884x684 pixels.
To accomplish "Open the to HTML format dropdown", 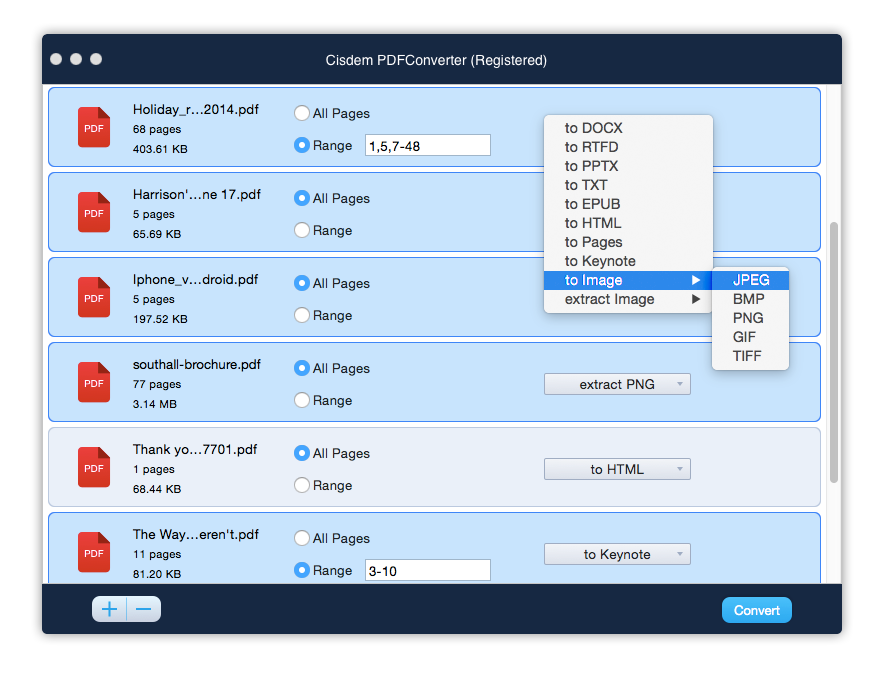I will (x=617, y=470).
